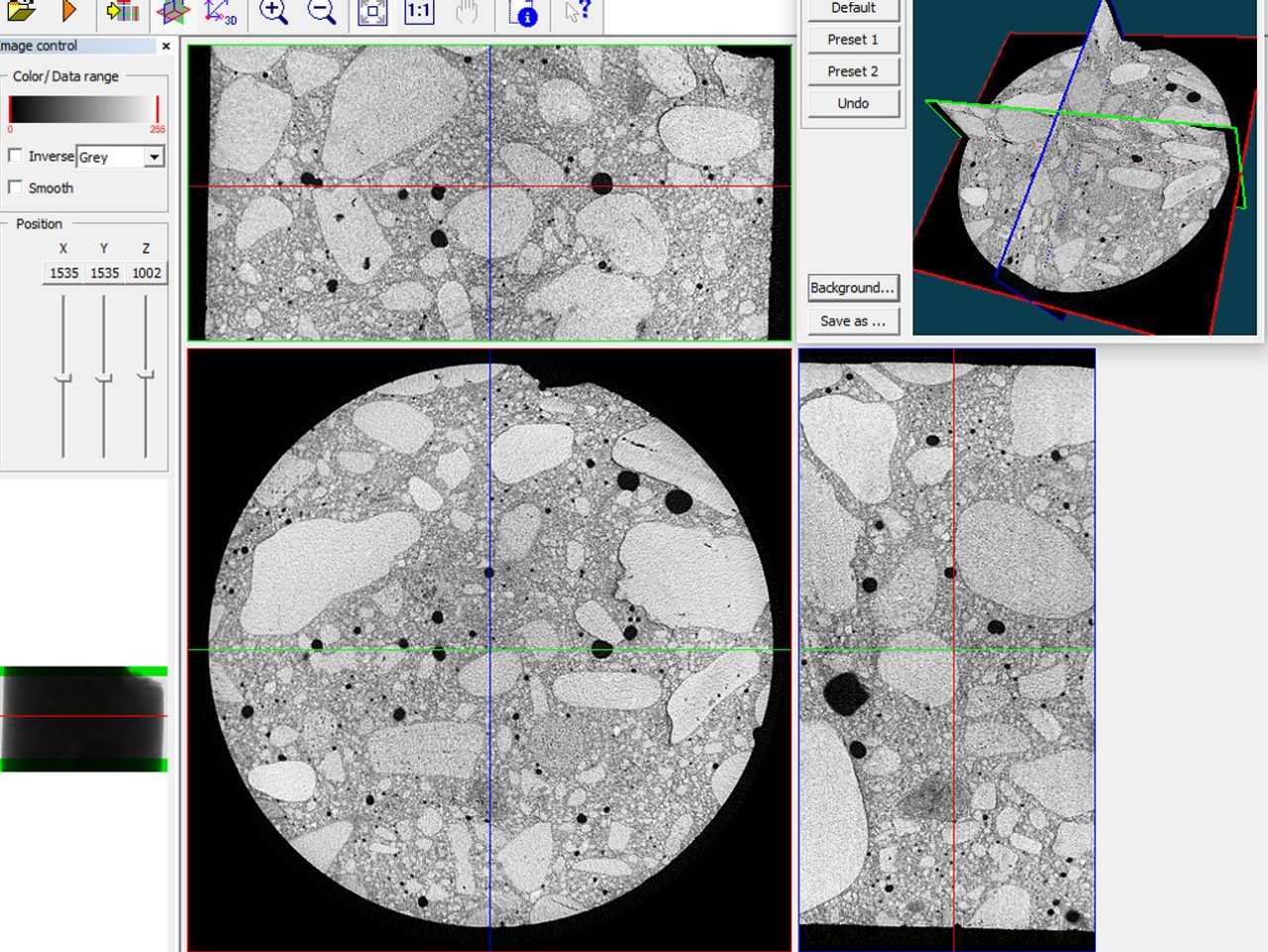
Task: Click the Save as ... button
Action: tap(853, 321)
